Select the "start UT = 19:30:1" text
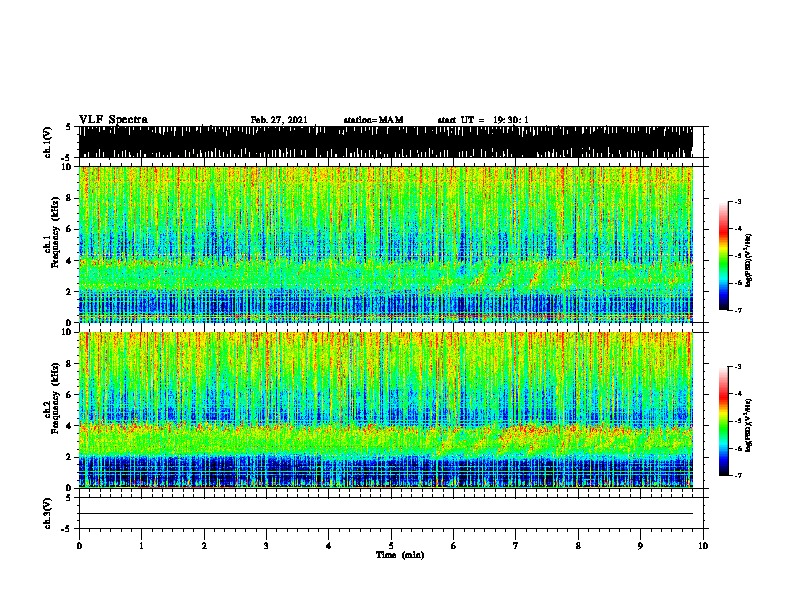 483,120
